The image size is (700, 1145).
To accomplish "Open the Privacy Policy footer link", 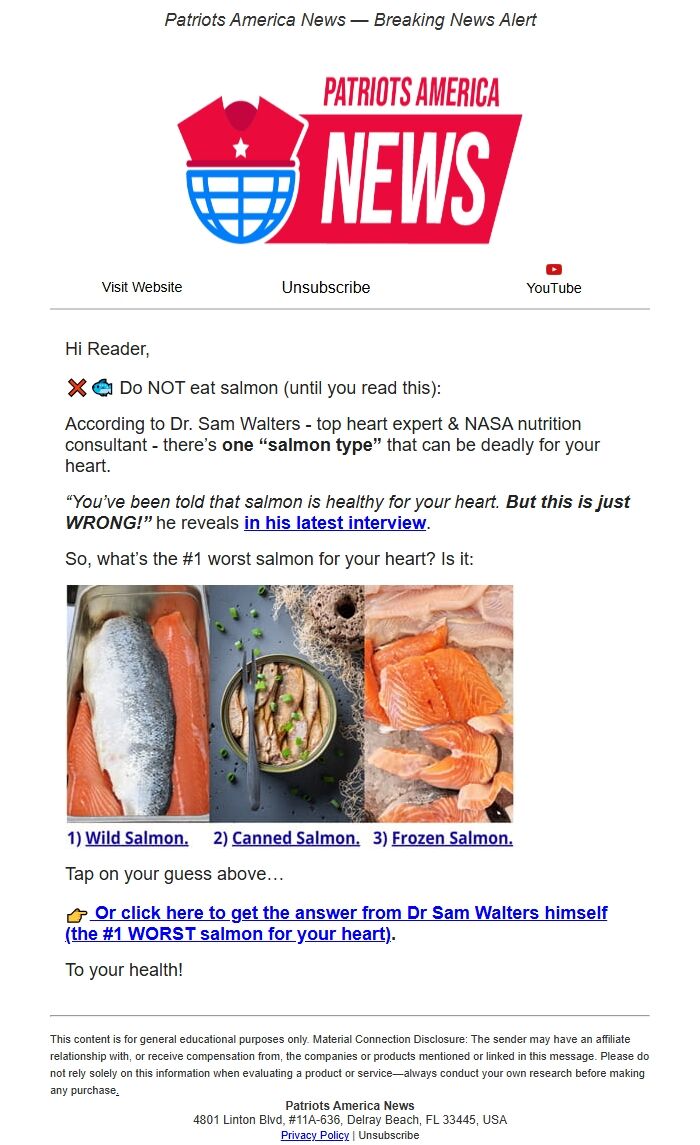I will coord(315,1136).
